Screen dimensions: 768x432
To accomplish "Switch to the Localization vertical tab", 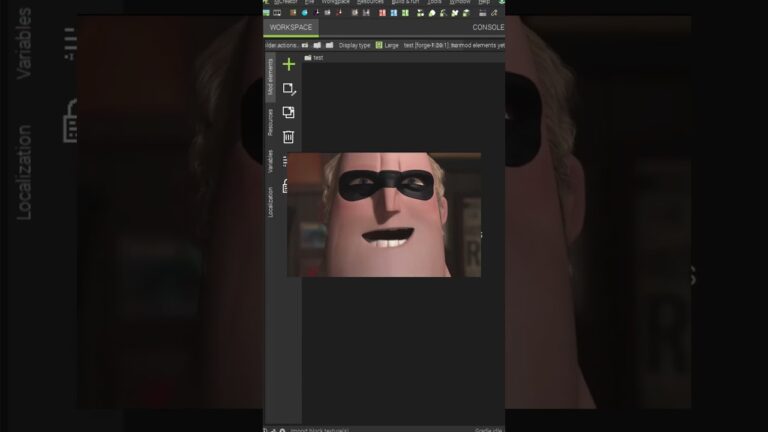I will click(270, 202).
